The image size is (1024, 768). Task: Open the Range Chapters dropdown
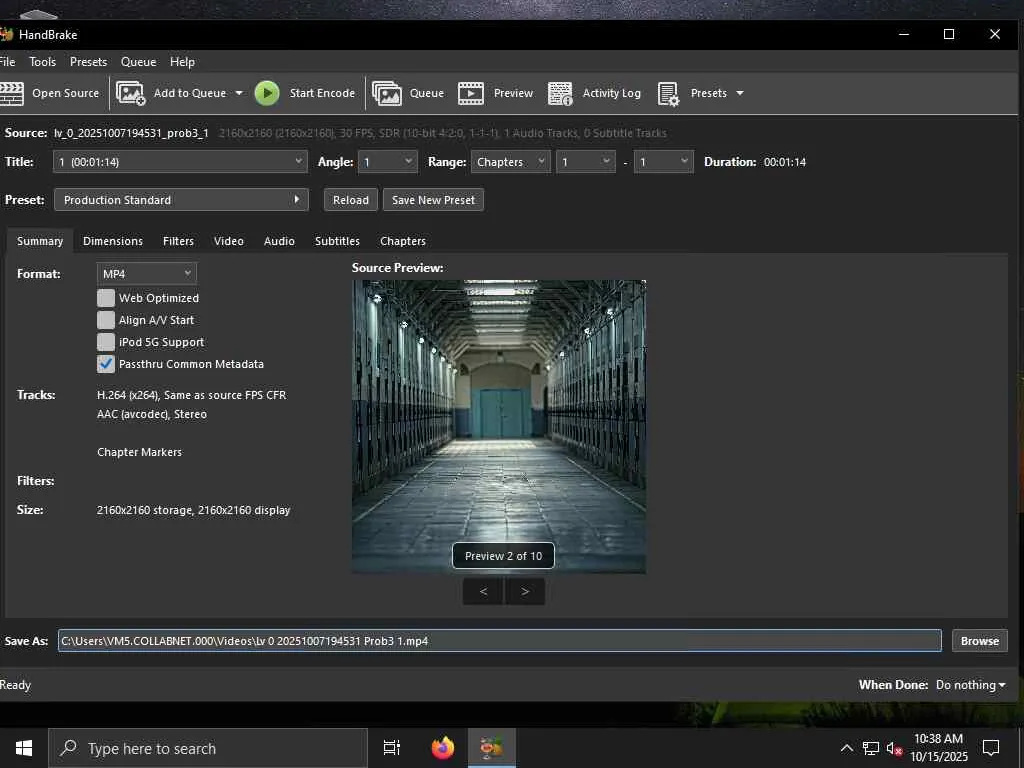point(510,162)
